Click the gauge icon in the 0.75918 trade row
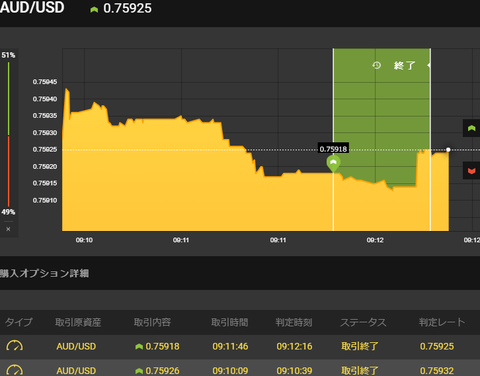 [15, 346]
